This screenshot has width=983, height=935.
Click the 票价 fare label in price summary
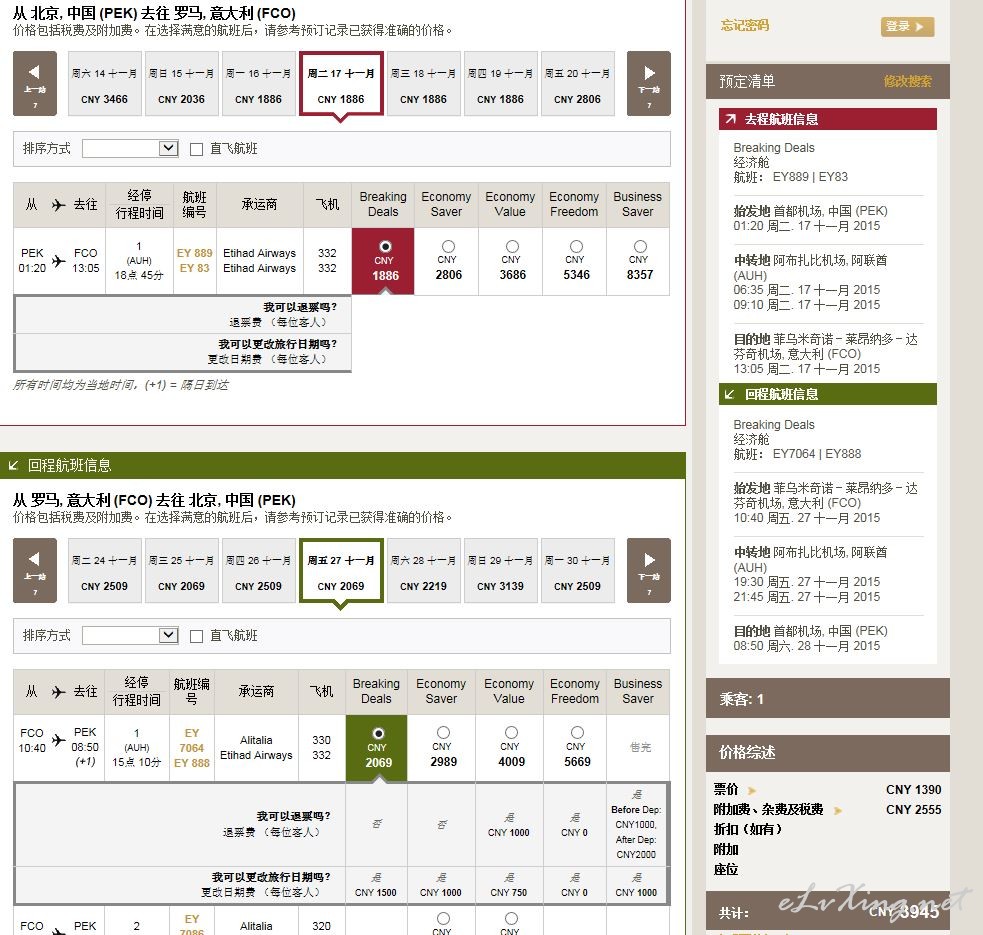tap(726, 790)
